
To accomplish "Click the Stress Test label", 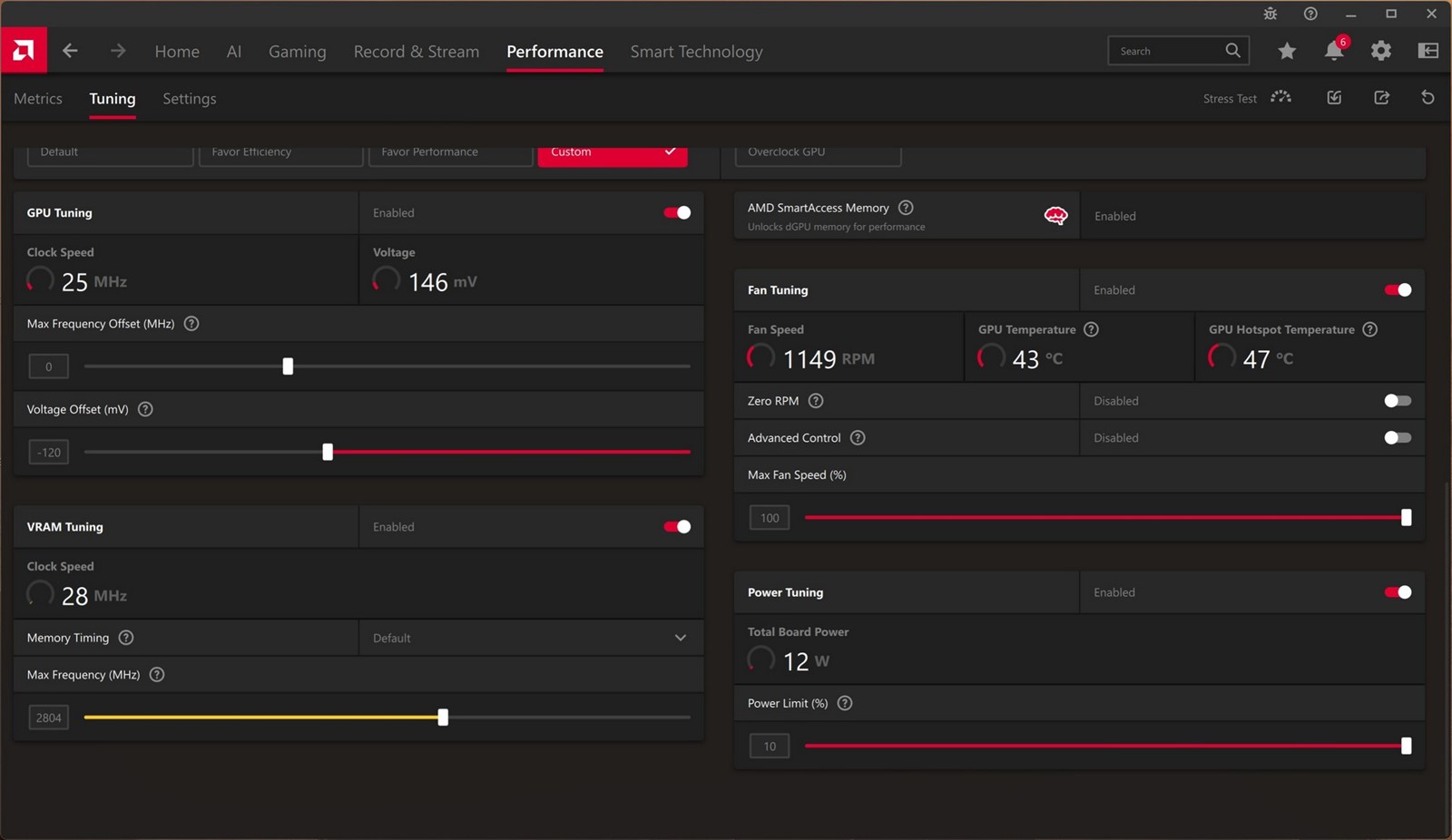I will (x=1230, y=99).
